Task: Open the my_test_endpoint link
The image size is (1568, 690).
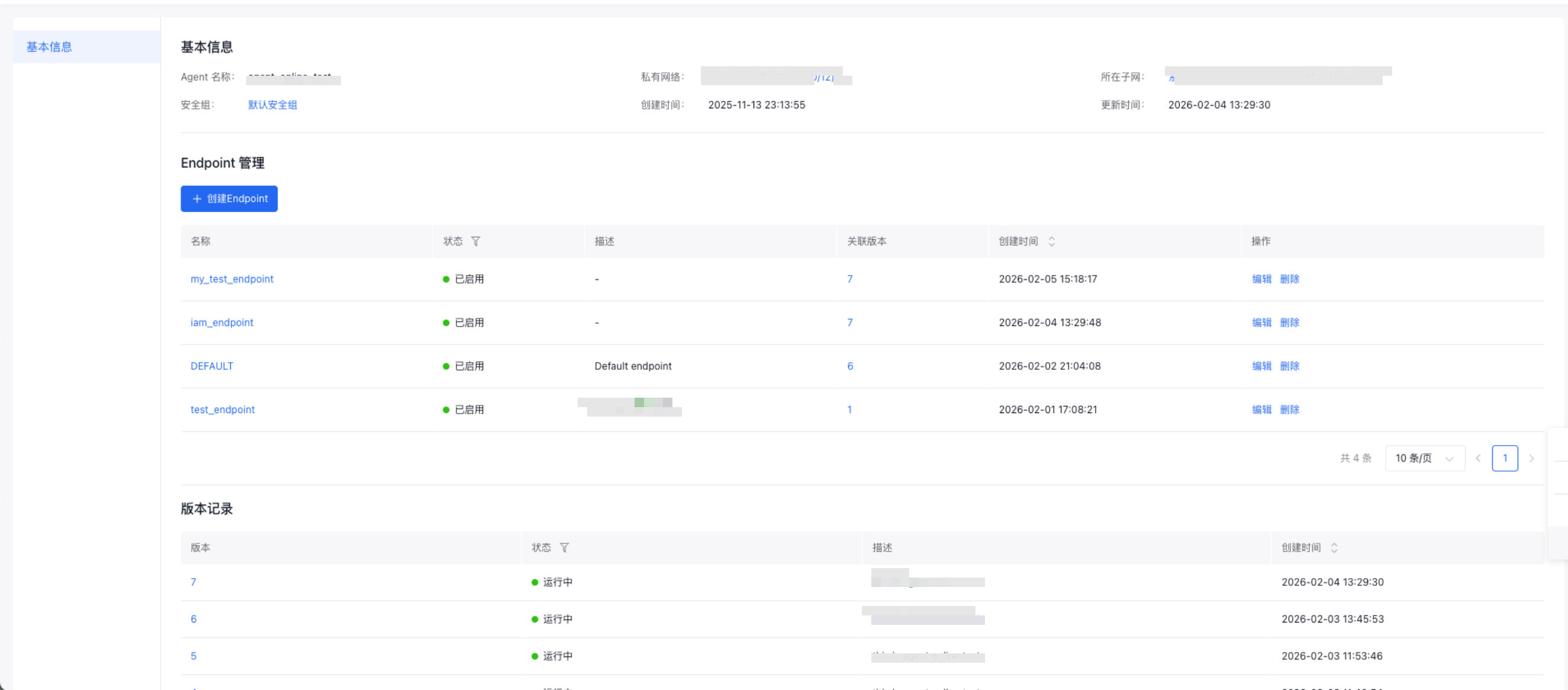Action: (x=231, y=279)
